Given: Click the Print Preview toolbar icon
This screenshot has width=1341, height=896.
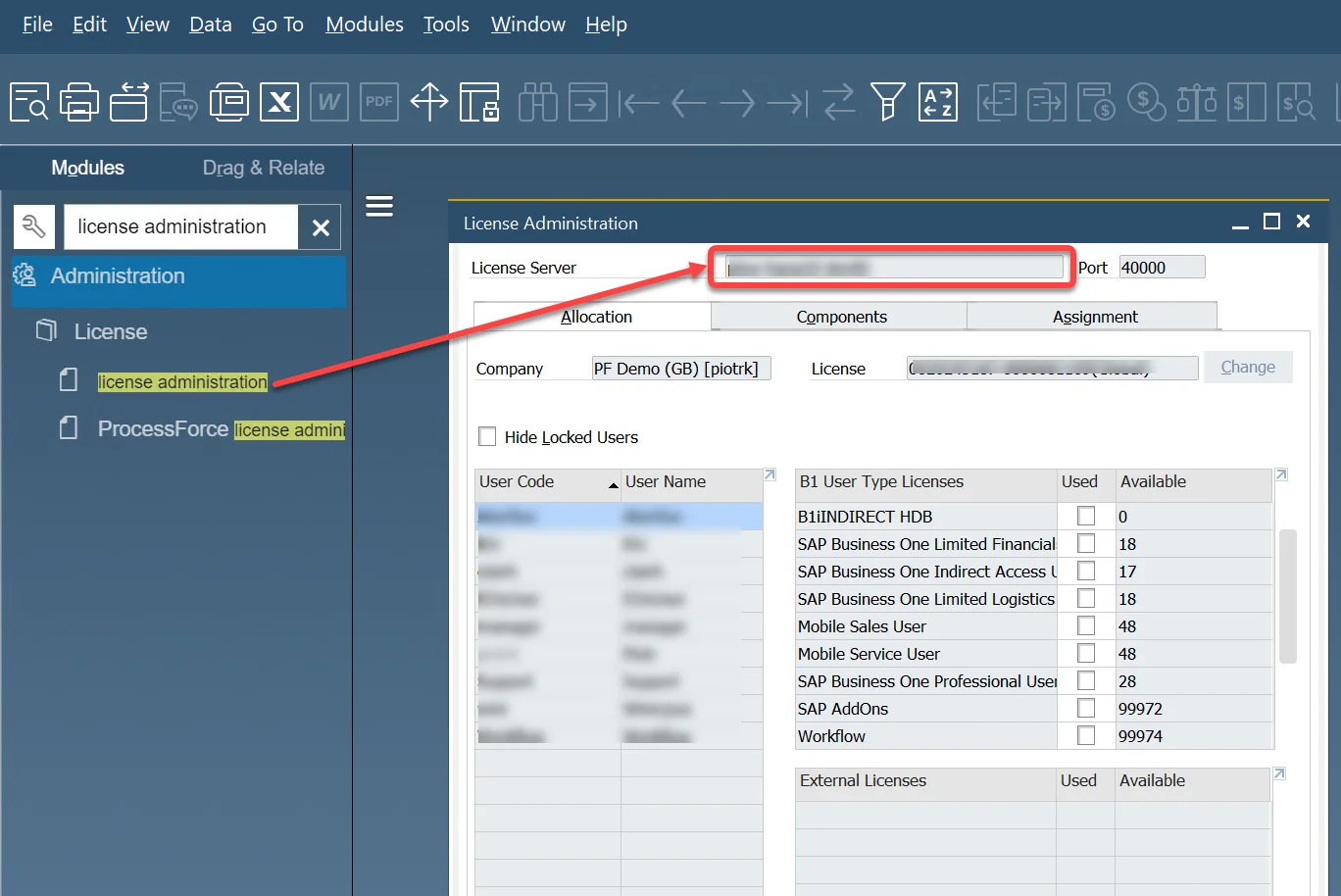Looking at the screenshot, I should coord(29,102).
